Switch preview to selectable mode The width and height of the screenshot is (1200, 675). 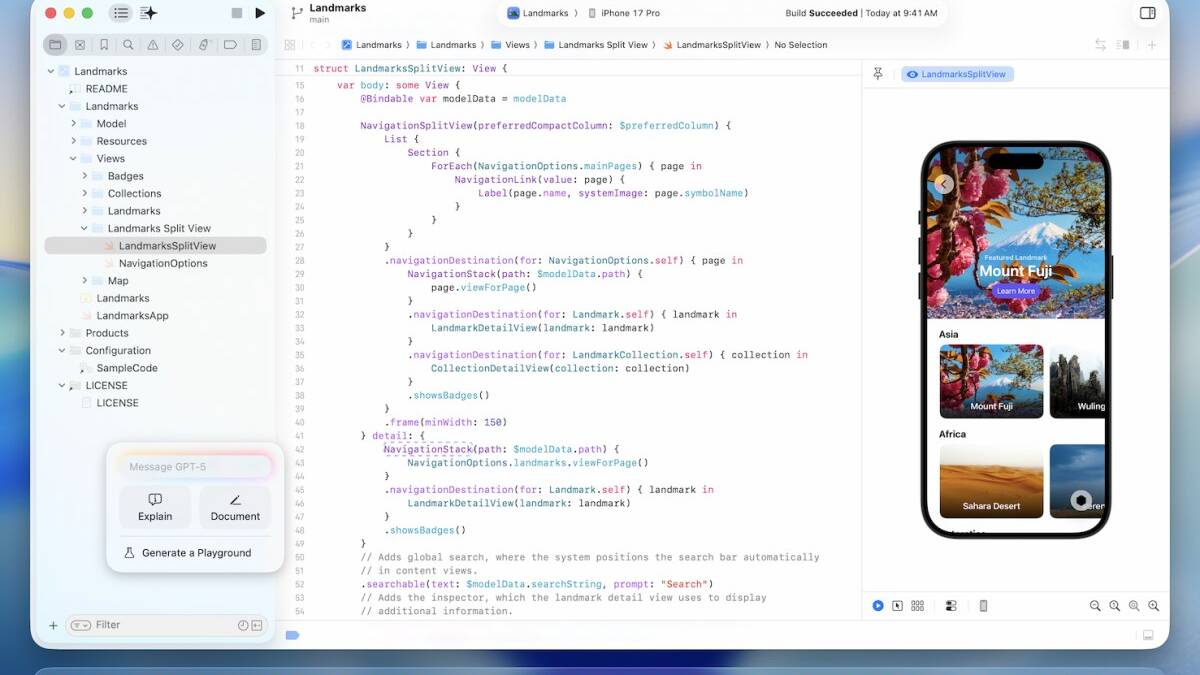coord(897,606)
